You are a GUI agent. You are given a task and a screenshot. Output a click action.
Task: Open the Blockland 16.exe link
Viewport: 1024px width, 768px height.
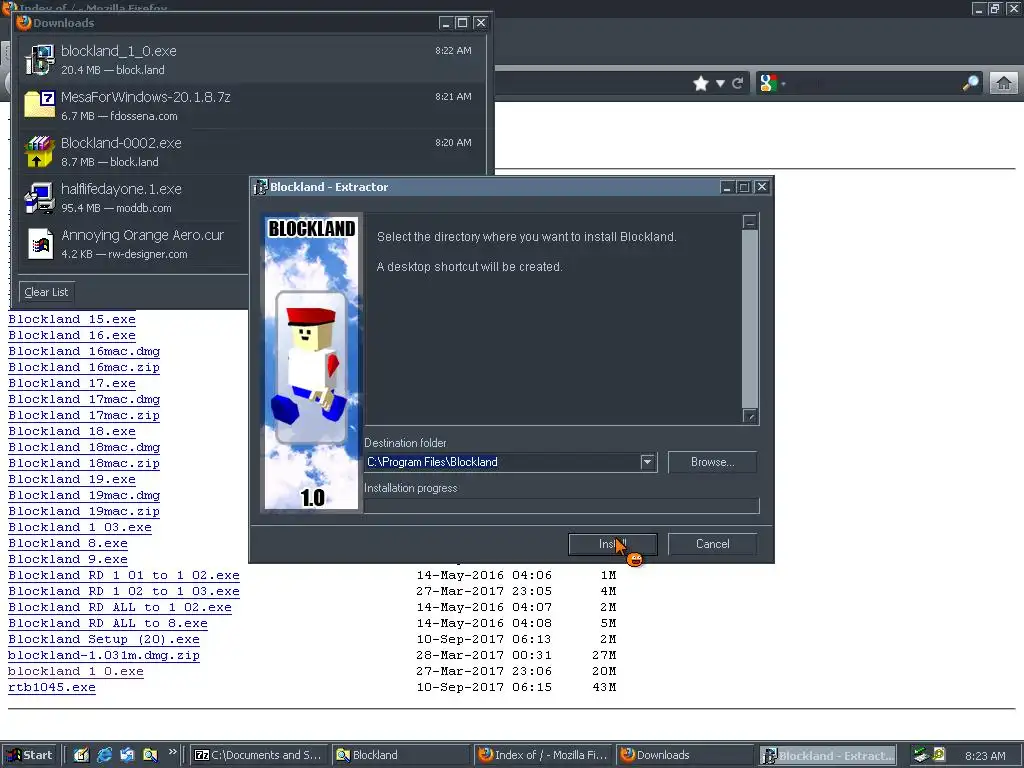72,335
